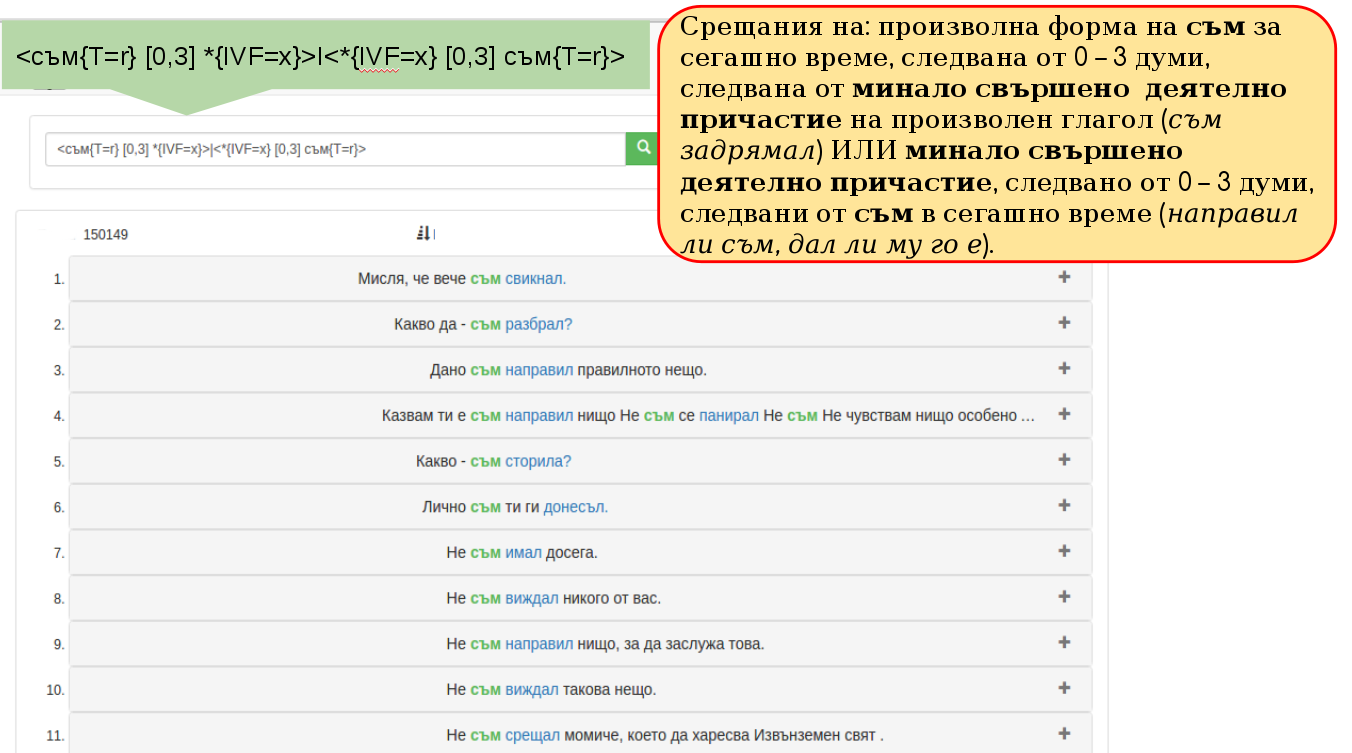1352x753 pixels.
Task: Click the blue word 'свикнал.' in result 1
Action: (535, 279)
